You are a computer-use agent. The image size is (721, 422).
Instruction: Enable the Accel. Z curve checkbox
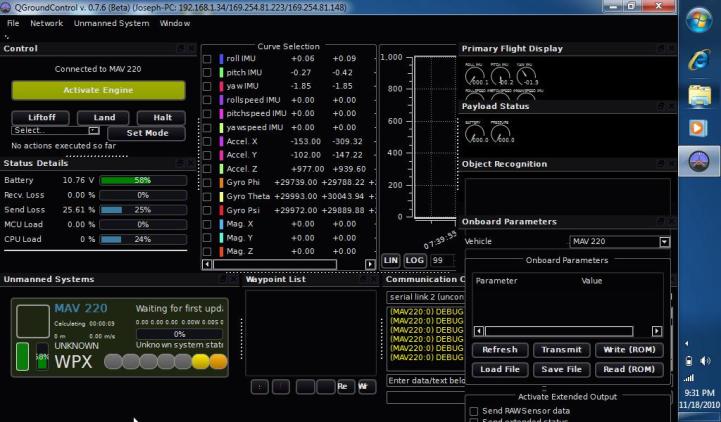(x=207, y=169)
